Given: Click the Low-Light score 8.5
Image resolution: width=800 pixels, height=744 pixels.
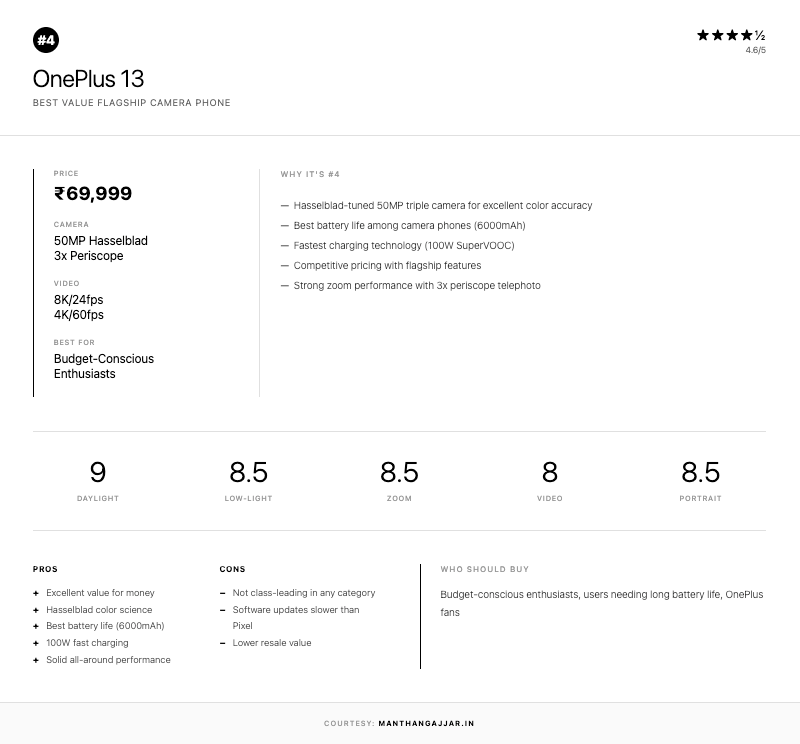Looking at the screenshot, I should click(x=248, y=472).
